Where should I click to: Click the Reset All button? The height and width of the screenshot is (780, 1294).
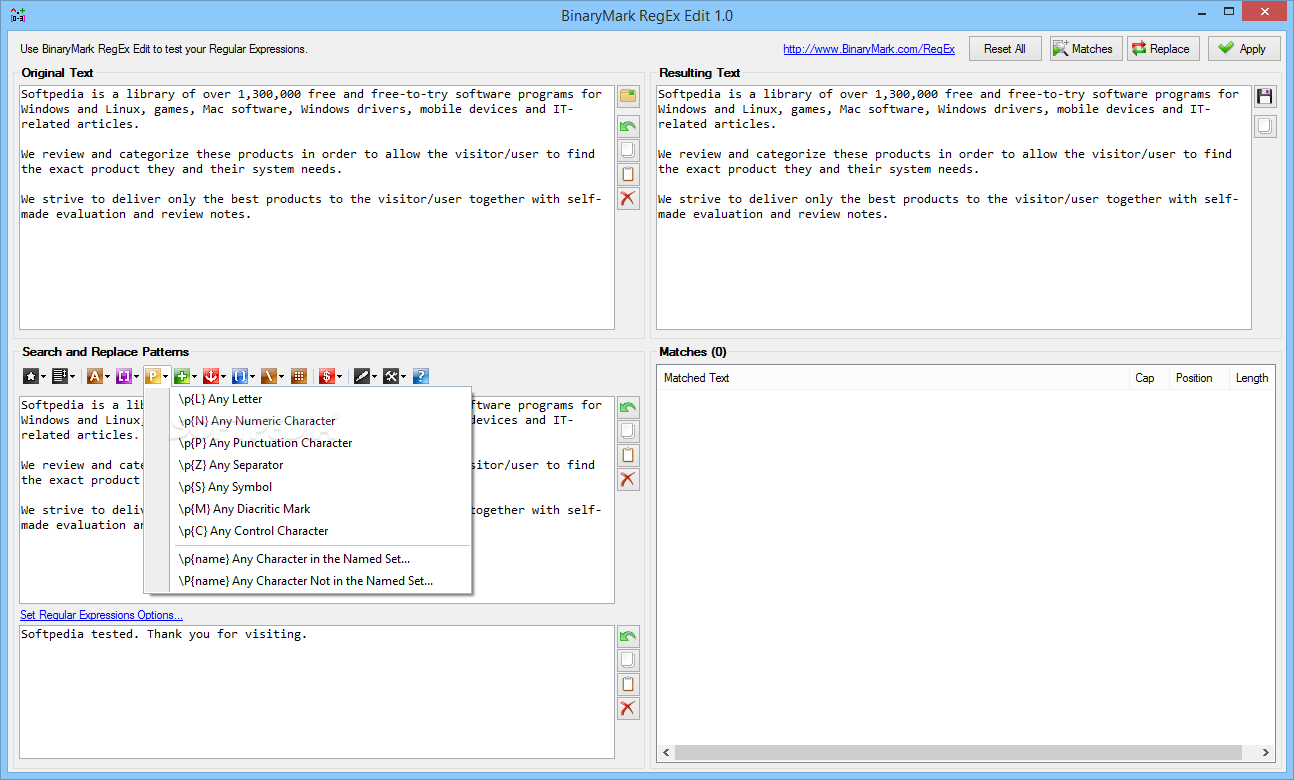tap(1005, 48)
